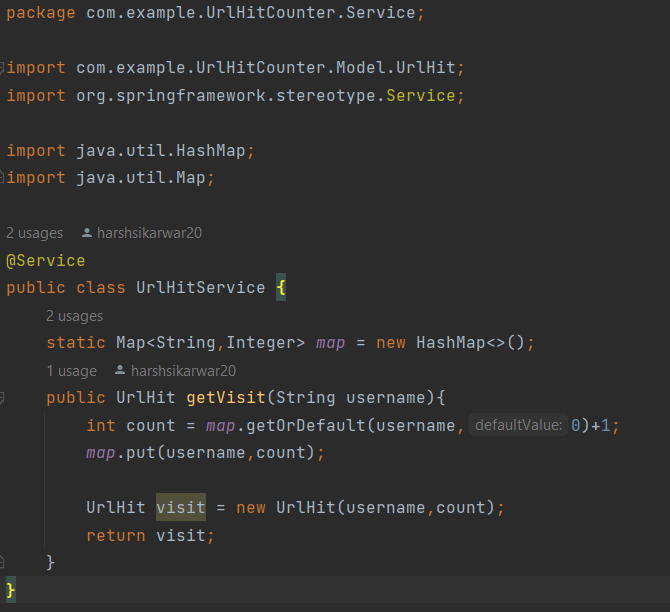The height and width of the screenshot is (612, 670).
Task: Click the getVisit method name
Action: pyautogui.click(x=226, y=398)
